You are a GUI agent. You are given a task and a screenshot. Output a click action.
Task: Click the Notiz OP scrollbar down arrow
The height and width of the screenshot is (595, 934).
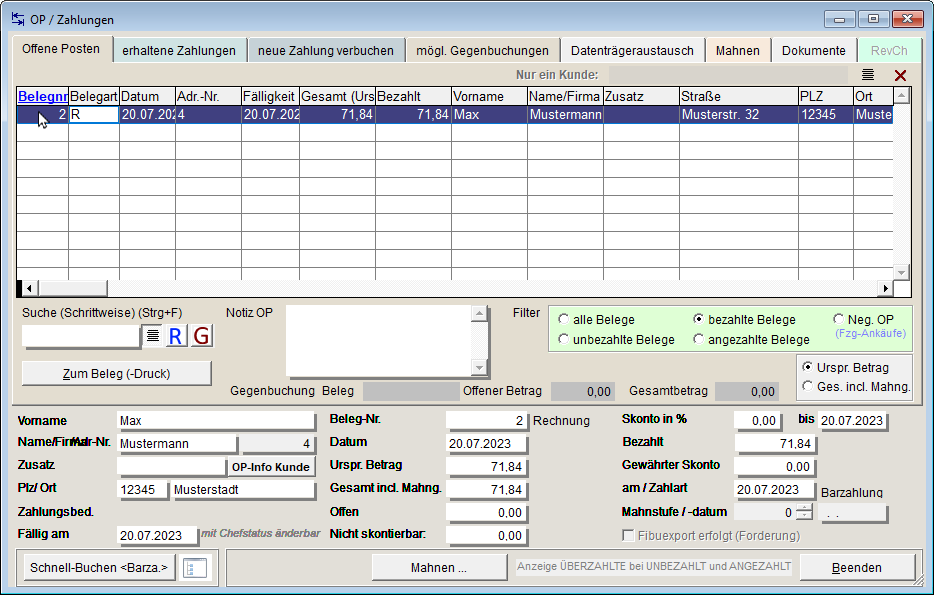point(480,367)
